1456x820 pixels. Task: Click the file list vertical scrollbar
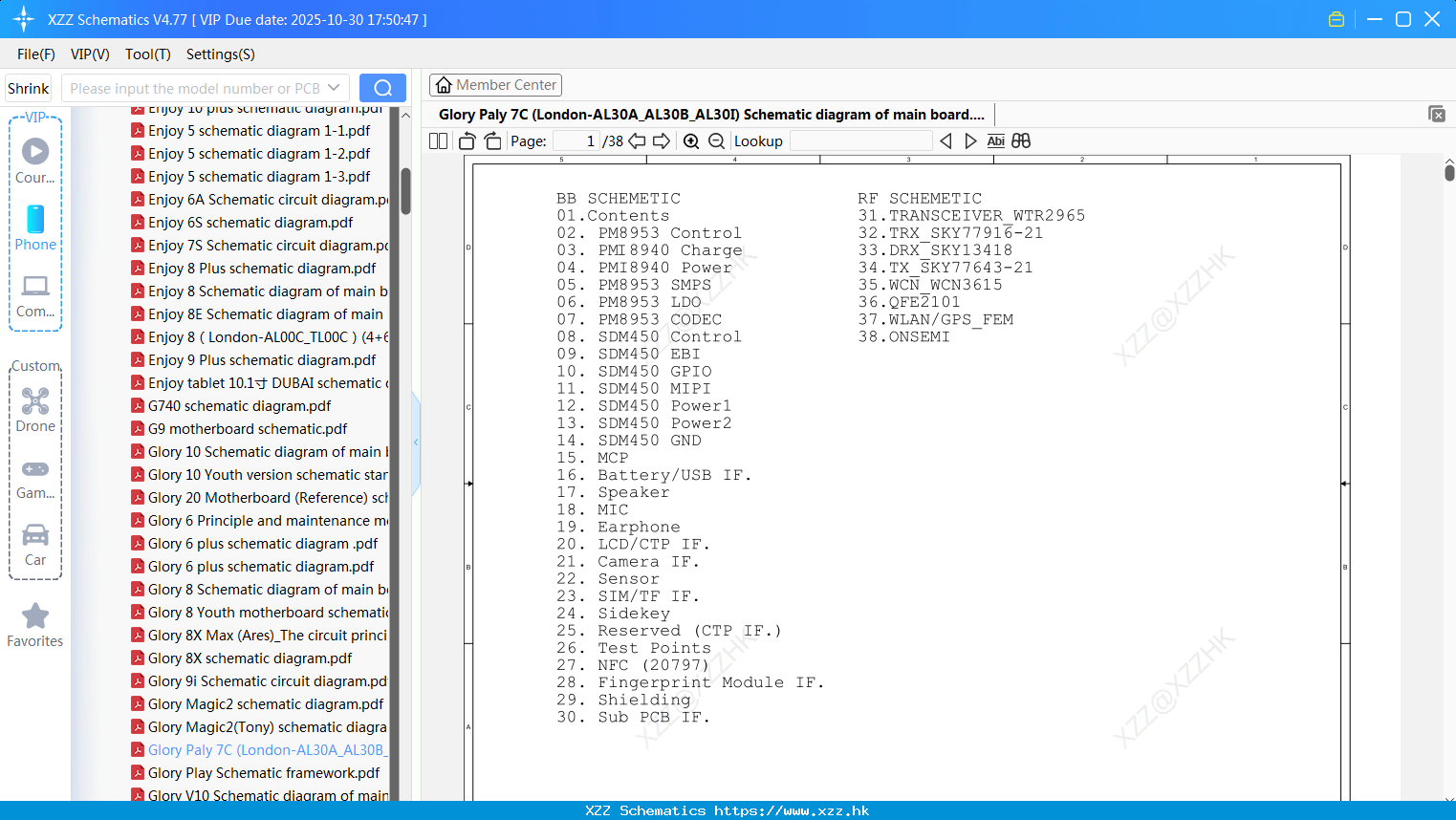pos(405,191)
